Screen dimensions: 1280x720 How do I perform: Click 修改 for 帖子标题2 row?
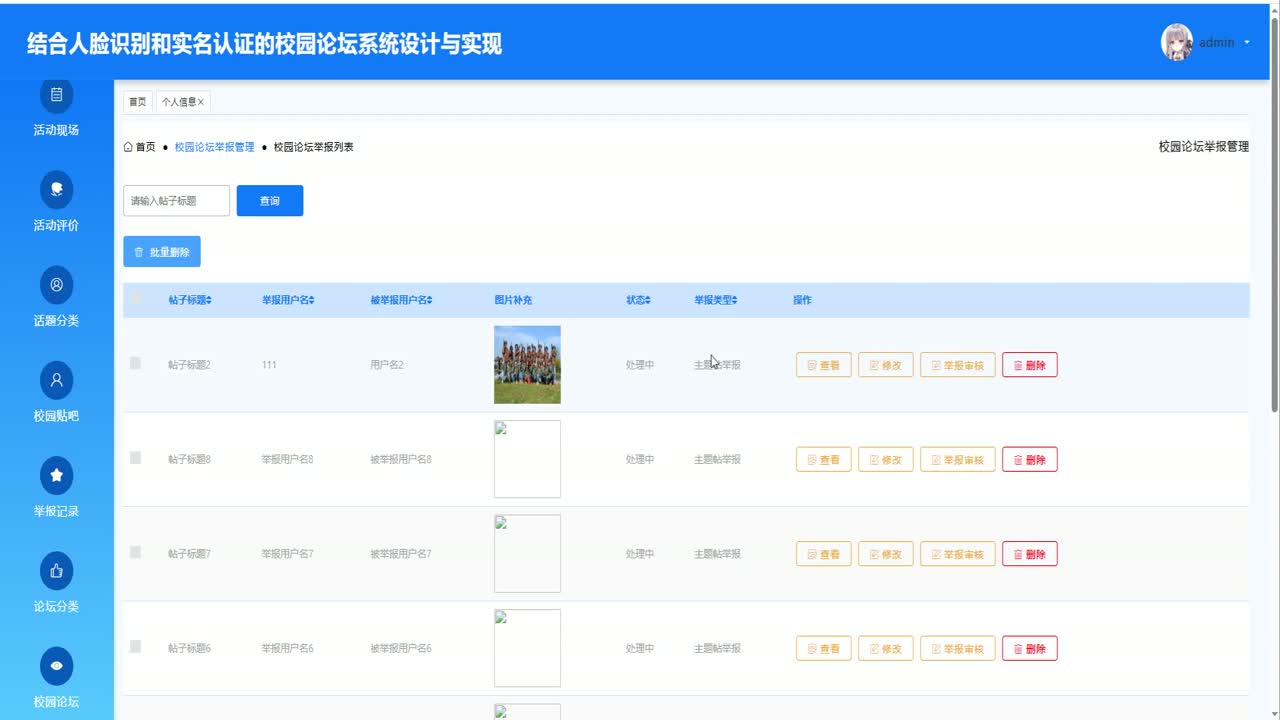pos(886,365)
